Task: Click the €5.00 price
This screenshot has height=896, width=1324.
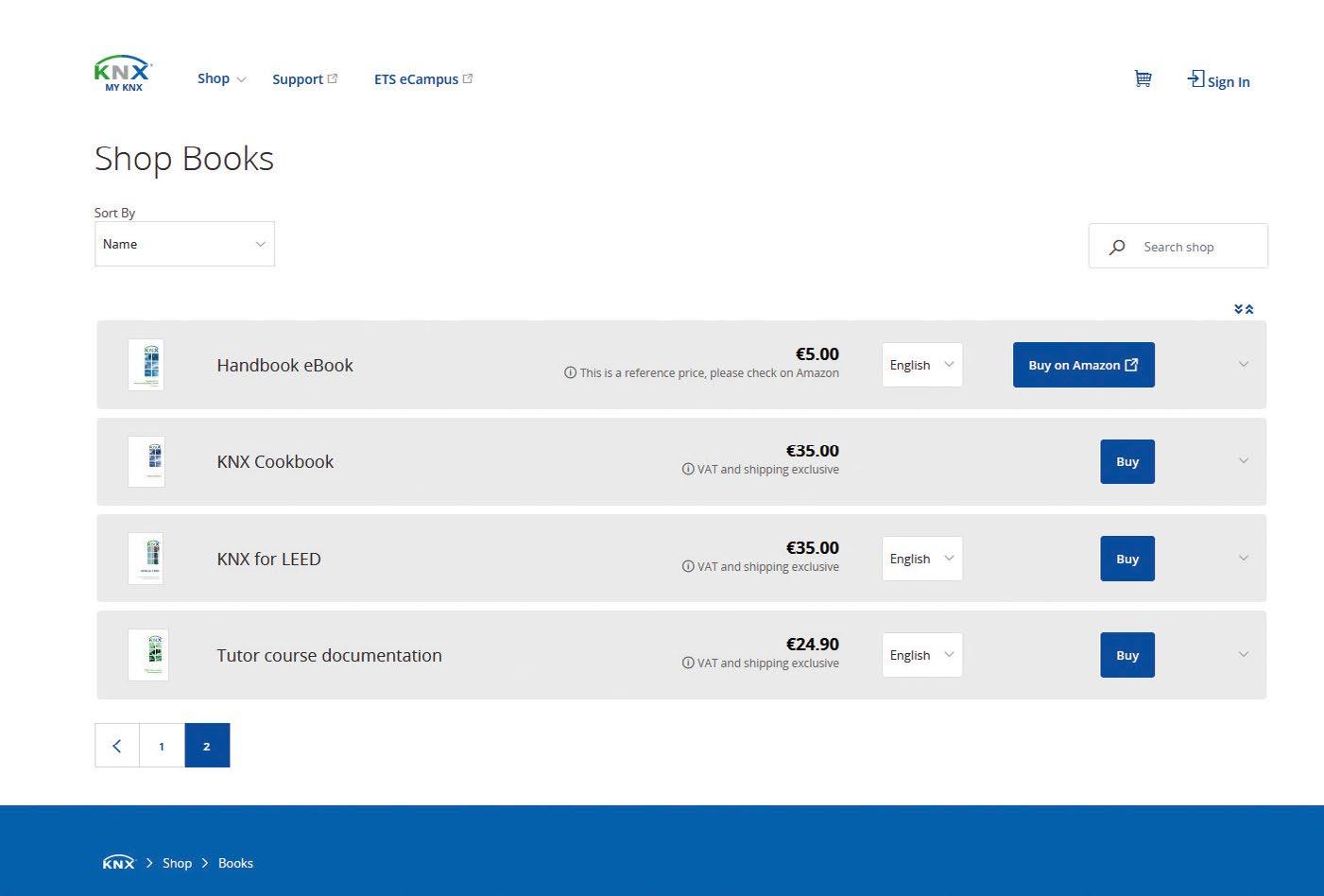Action: [x=817, y=354]
